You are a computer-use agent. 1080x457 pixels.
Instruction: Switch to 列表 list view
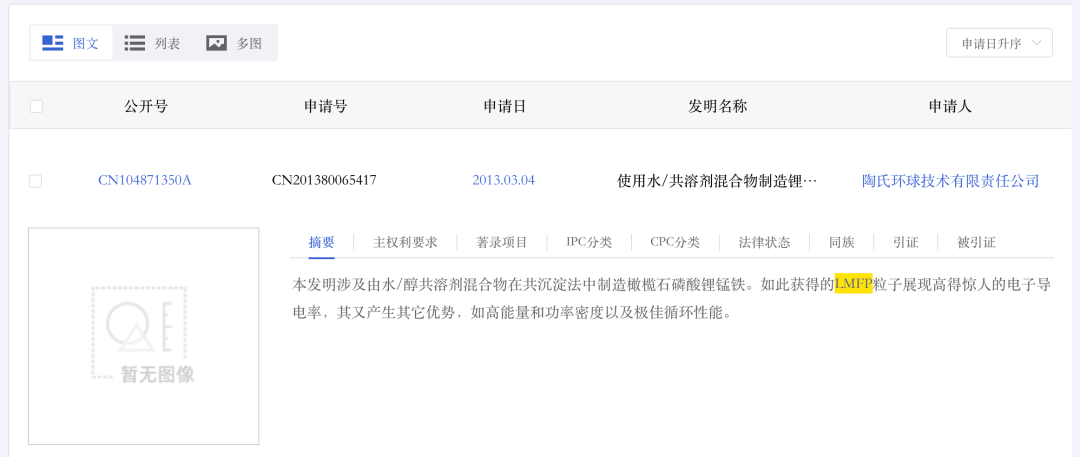[x=153, y=43]
